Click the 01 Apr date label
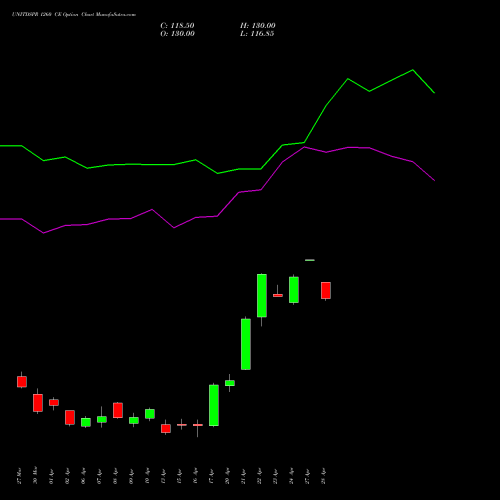 point(51,476)
